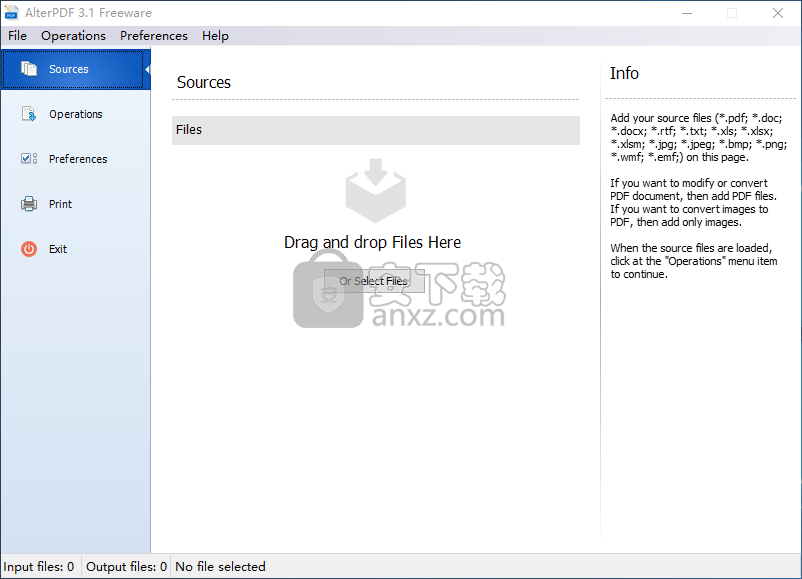Minimize the AlterPDF window
802x579 pixels.
[x=687, y=13]
